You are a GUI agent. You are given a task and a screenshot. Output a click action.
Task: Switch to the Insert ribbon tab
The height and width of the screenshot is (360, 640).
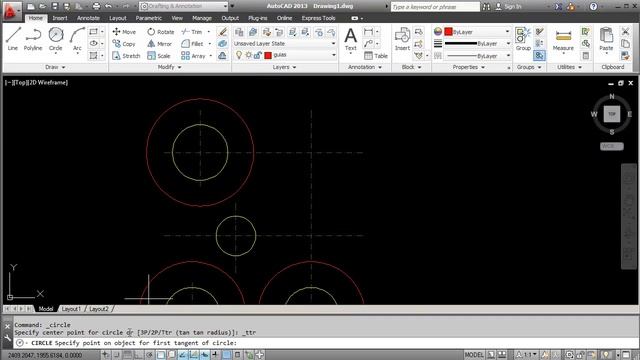[x=60, y=18]
